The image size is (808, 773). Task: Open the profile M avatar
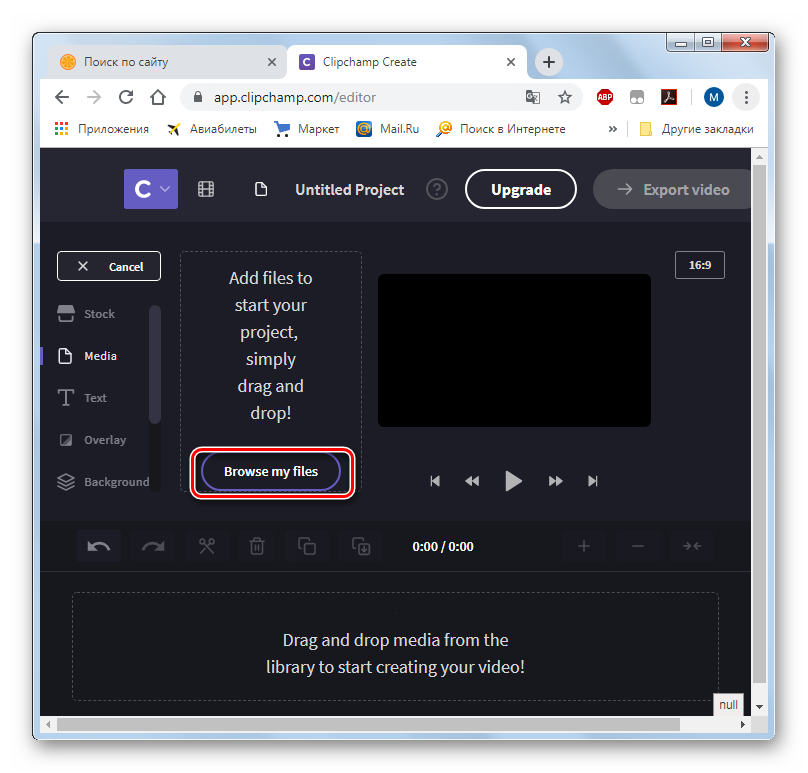(714, 97)
